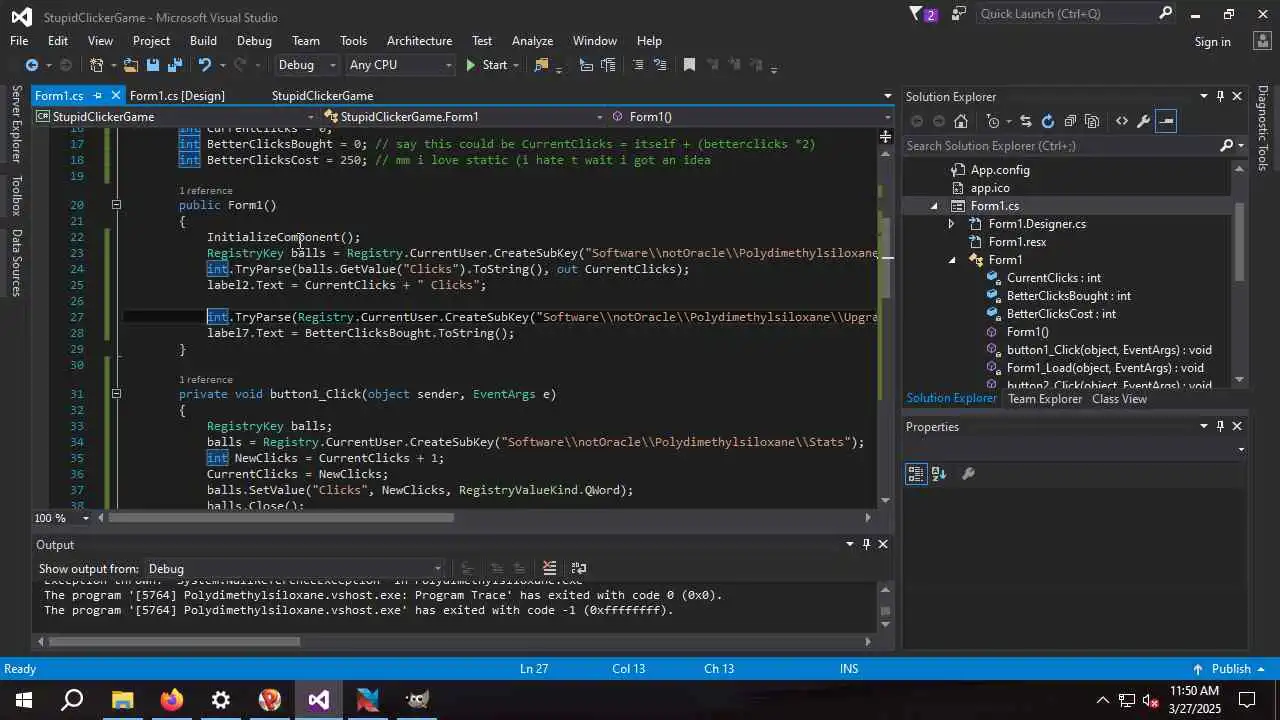Click the New Project toolbar icon
This screenshot has width=1280, height=720.
click(97, 65)
